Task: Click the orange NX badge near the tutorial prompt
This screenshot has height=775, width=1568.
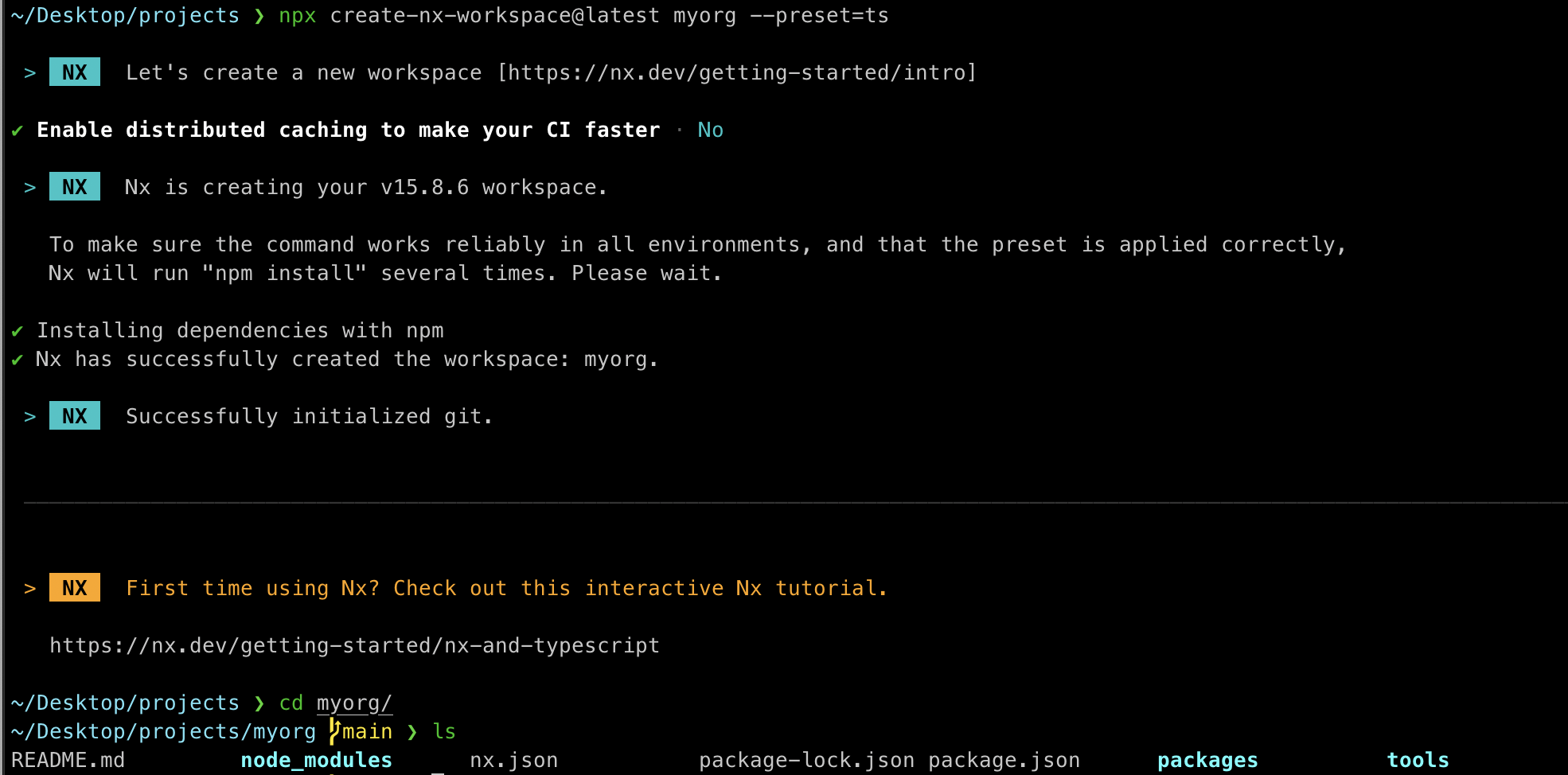Action: [74, 588]
